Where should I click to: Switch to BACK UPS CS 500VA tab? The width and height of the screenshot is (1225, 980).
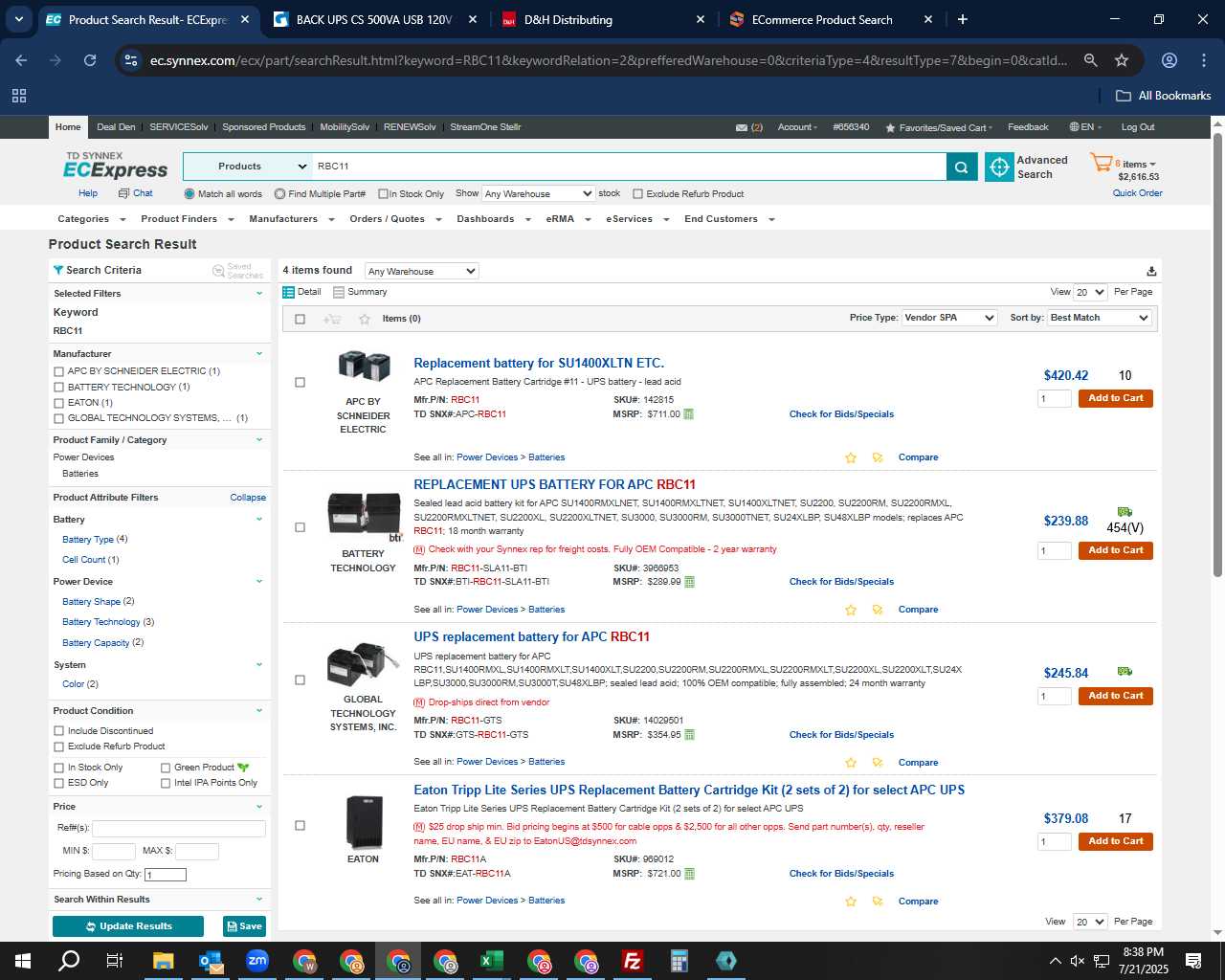coord(375,19)
